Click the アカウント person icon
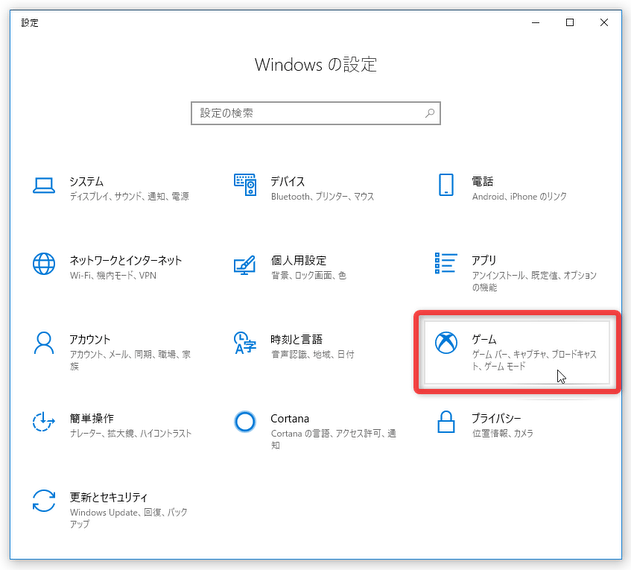Image resolution: width=631 pixels, height=570 pixels. coord(44,343)
